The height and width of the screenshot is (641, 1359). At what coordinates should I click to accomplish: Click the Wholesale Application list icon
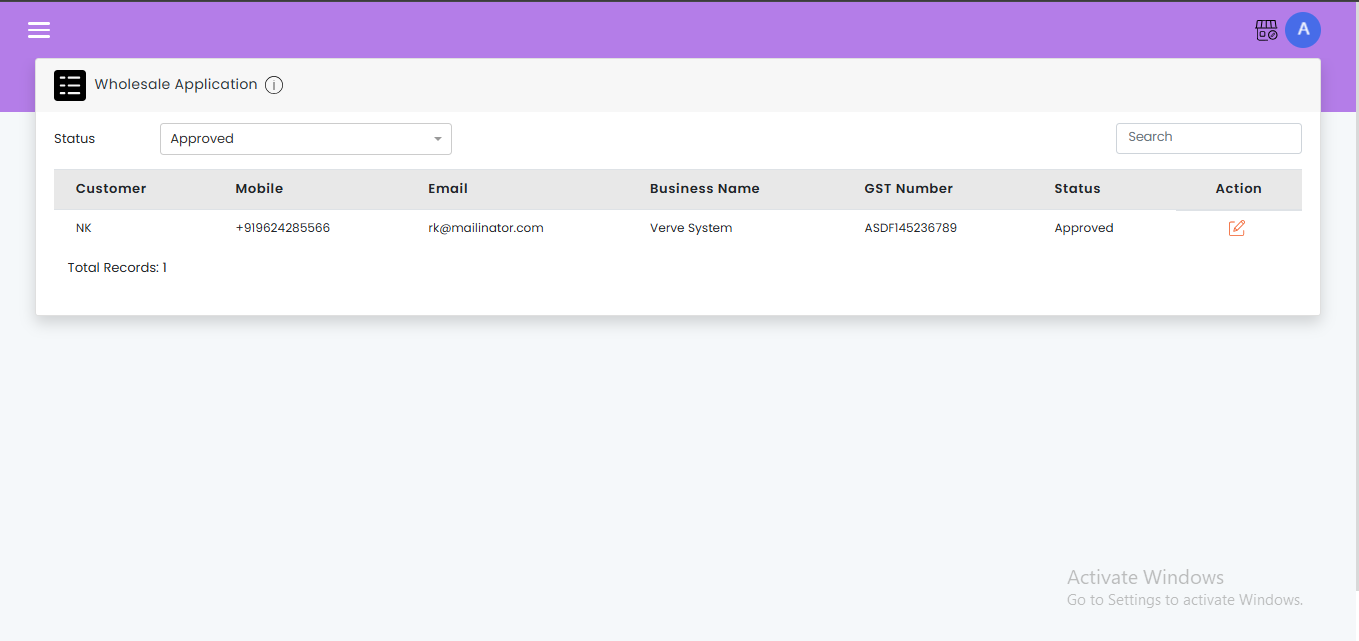point(70,85)
